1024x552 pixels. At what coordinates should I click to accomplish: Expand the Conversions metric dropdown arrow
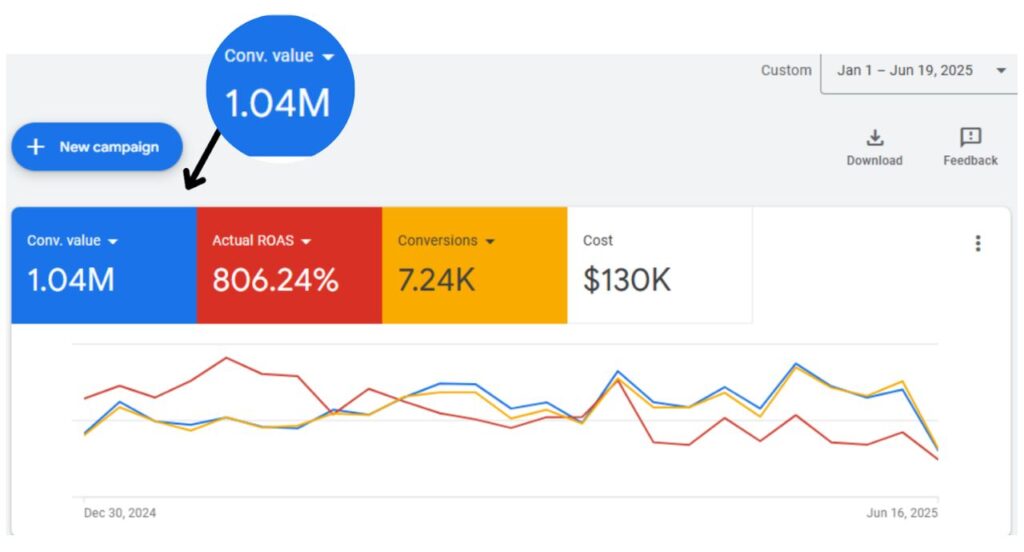click(490, 241)
